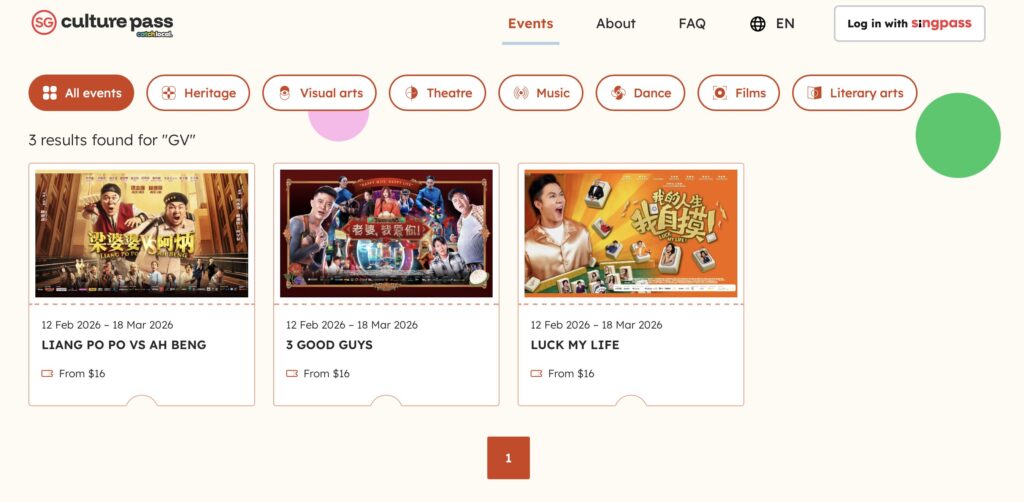Choose the Theatre filter icon
The height and width of the screenshot is (502, 1024).
pyautogui.click(x=411, y=93)
